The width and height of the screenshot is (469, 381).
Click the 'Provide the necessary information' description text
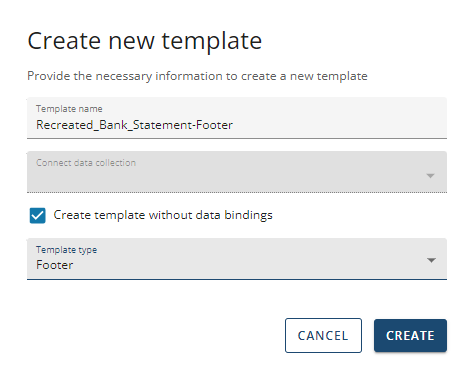click(197, 76)
